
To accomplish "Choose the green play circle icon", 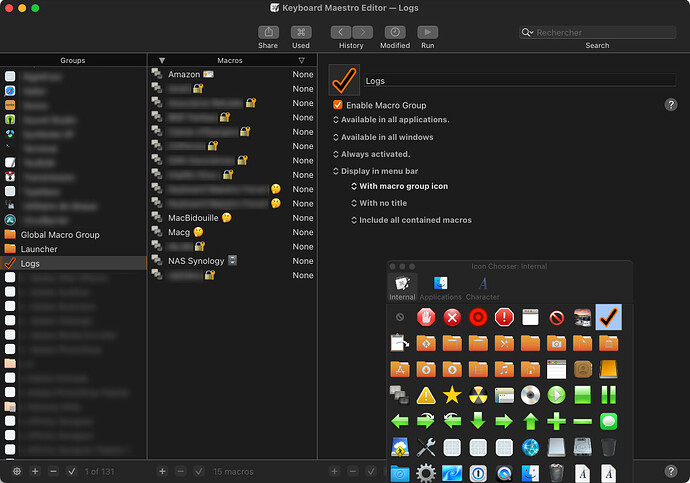I will coord(557,395).
